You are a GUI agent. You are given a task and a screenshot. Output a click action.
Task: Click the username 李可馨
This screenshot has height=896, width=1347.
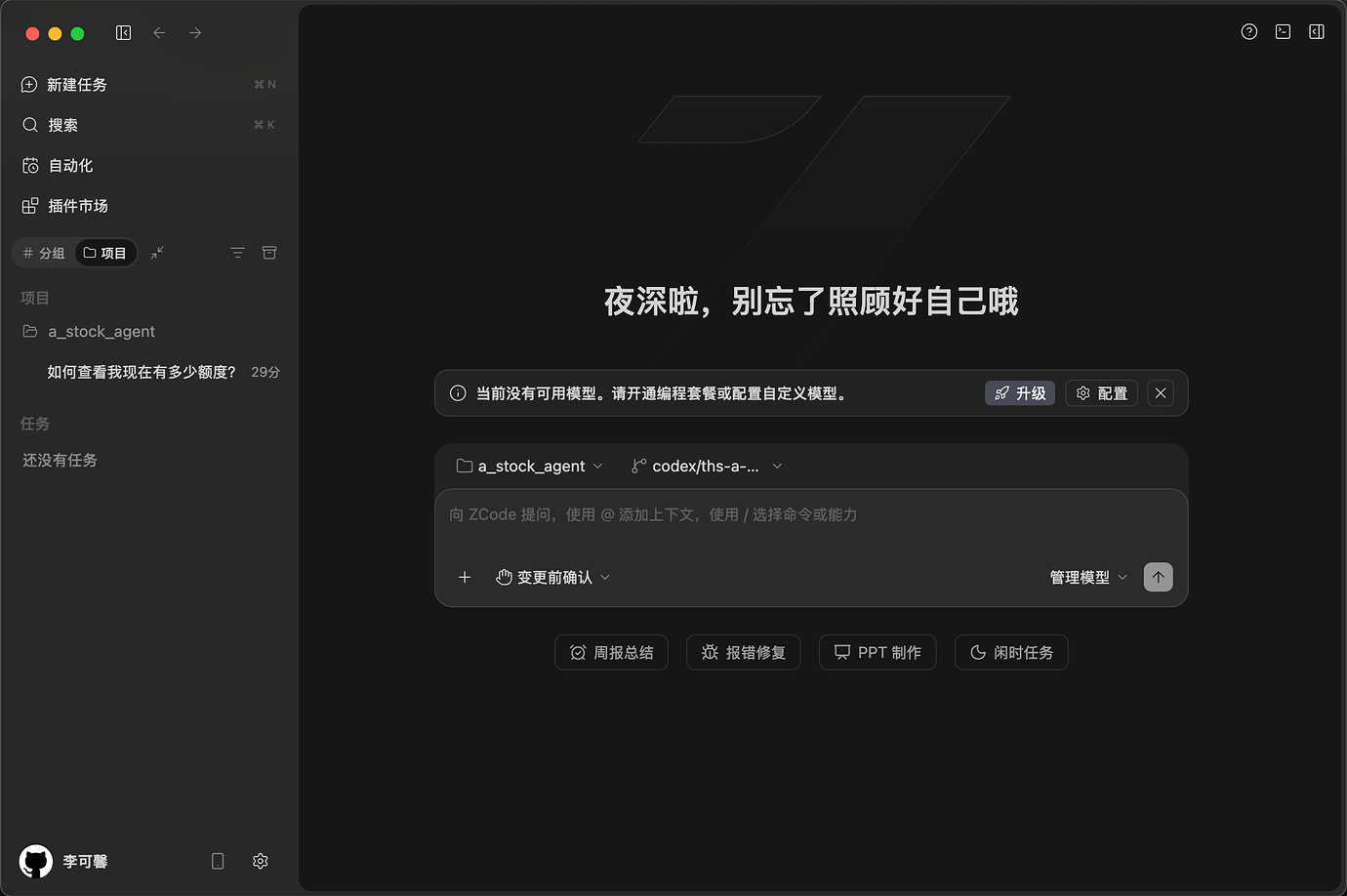pos(86,861)
